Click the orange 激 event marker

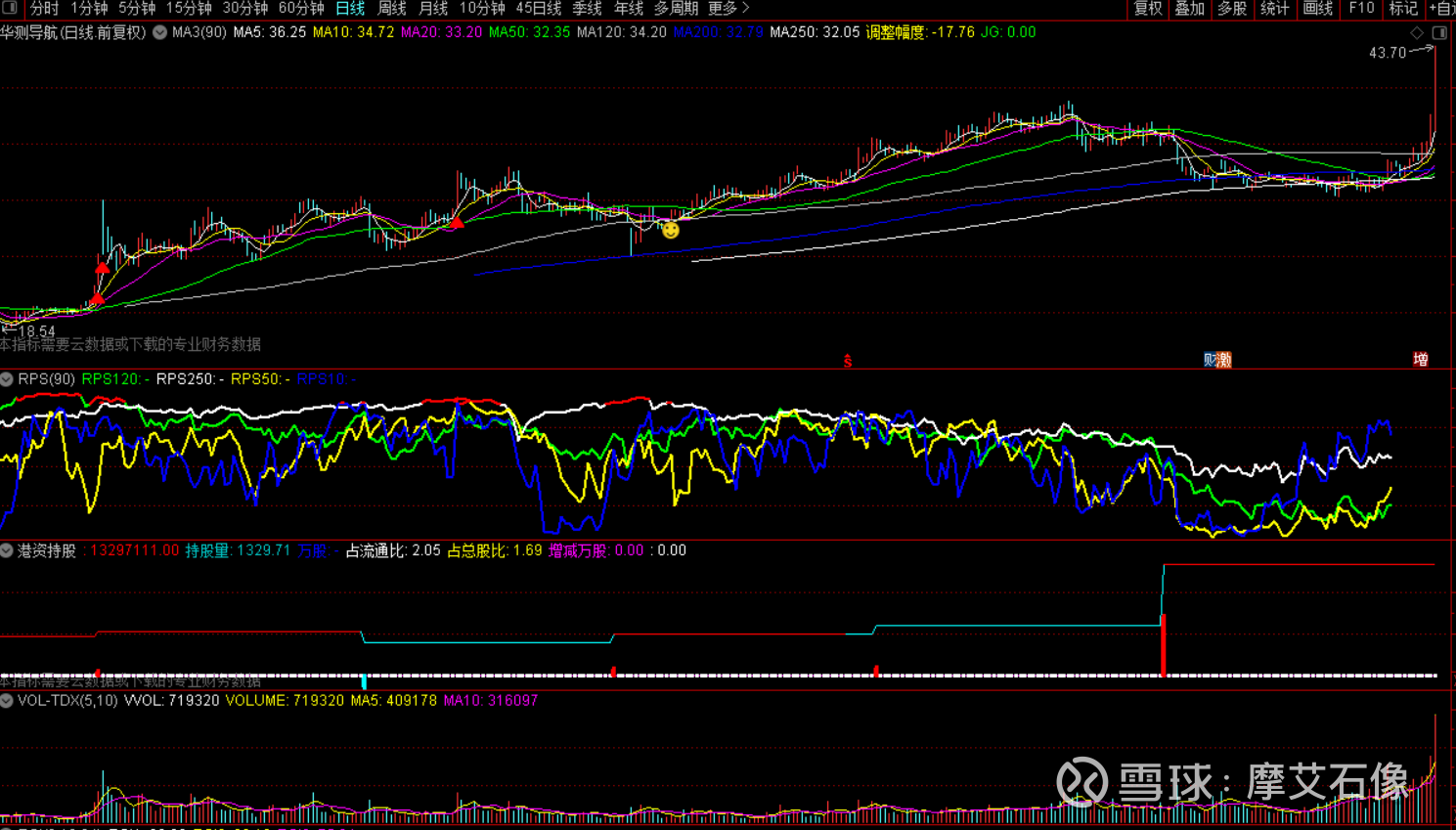point(1224,360)
